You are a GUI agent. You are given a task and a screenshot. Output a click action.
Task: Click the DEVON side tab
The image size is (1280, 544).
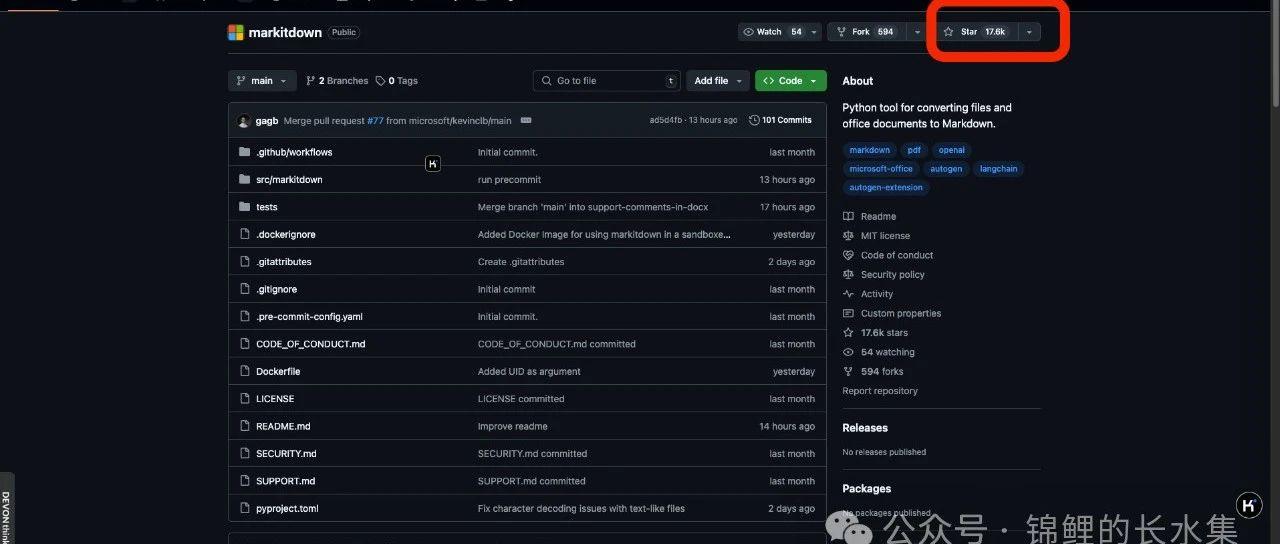coord(6,509)
